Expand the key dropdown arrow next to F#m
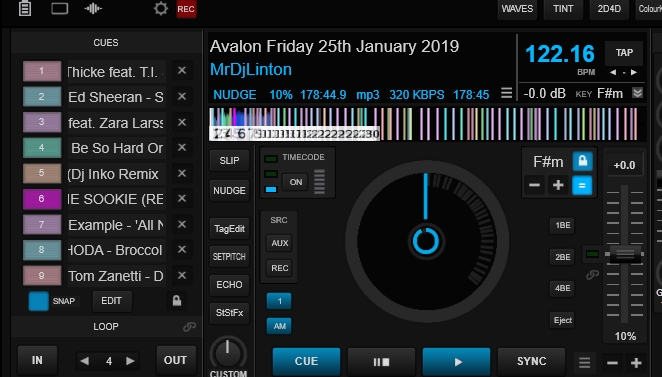Viewport: 662px width, 377px height. [x=637, y=92]
